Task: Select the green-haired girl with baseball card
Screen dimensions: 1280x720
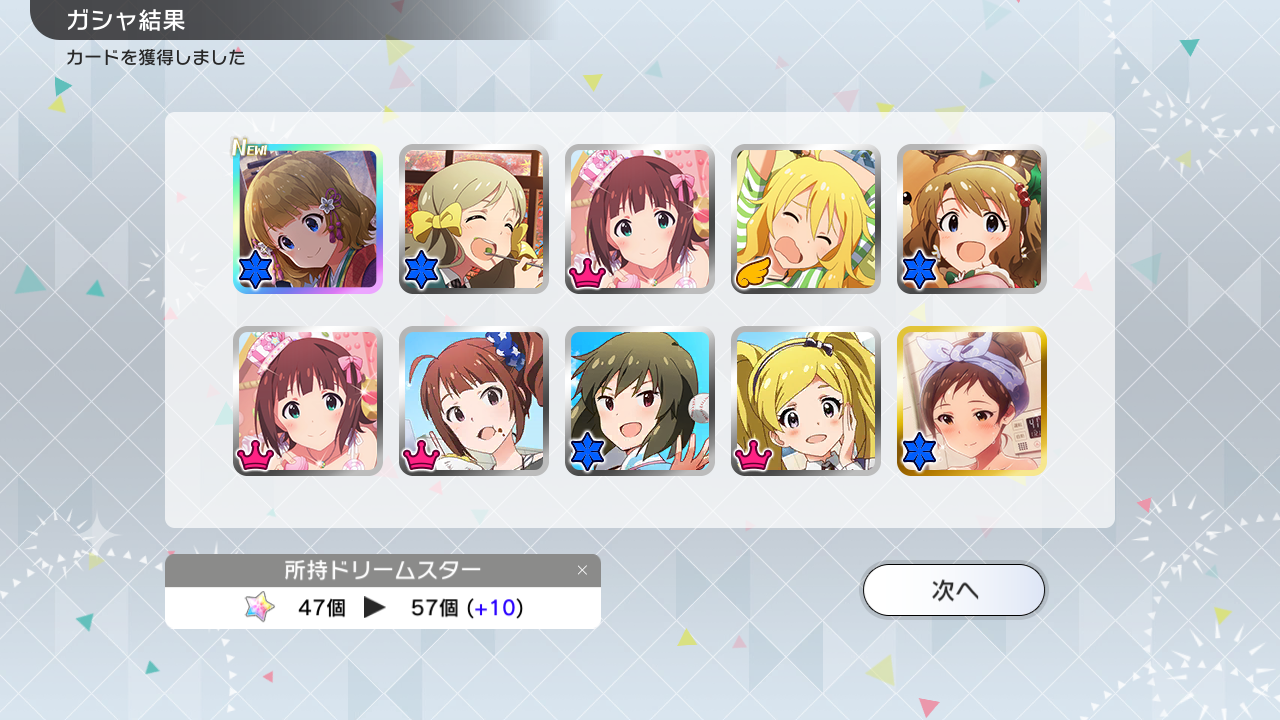Action: [x=640, y=401]
